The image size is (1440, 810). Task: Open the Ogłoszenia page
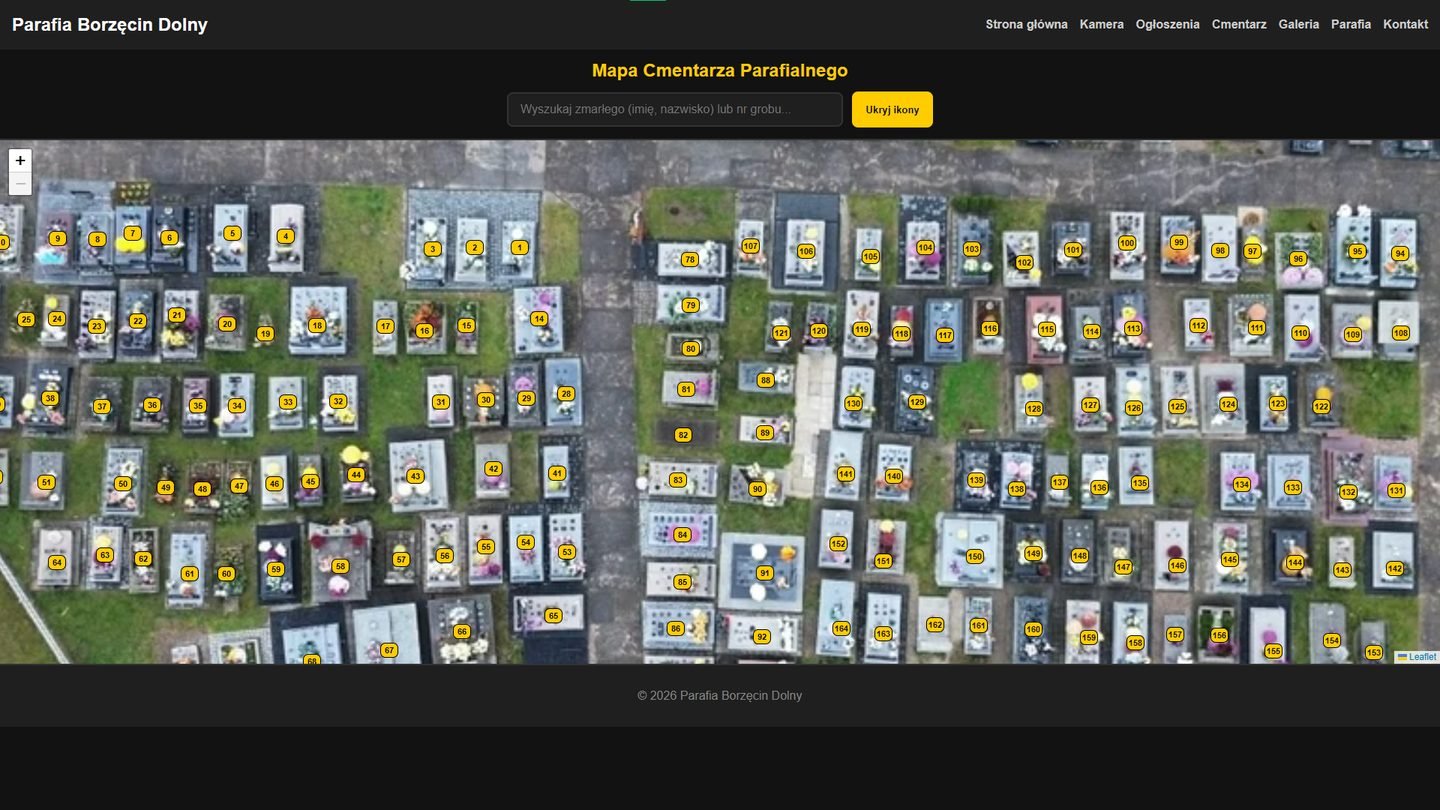(1168, 24)
